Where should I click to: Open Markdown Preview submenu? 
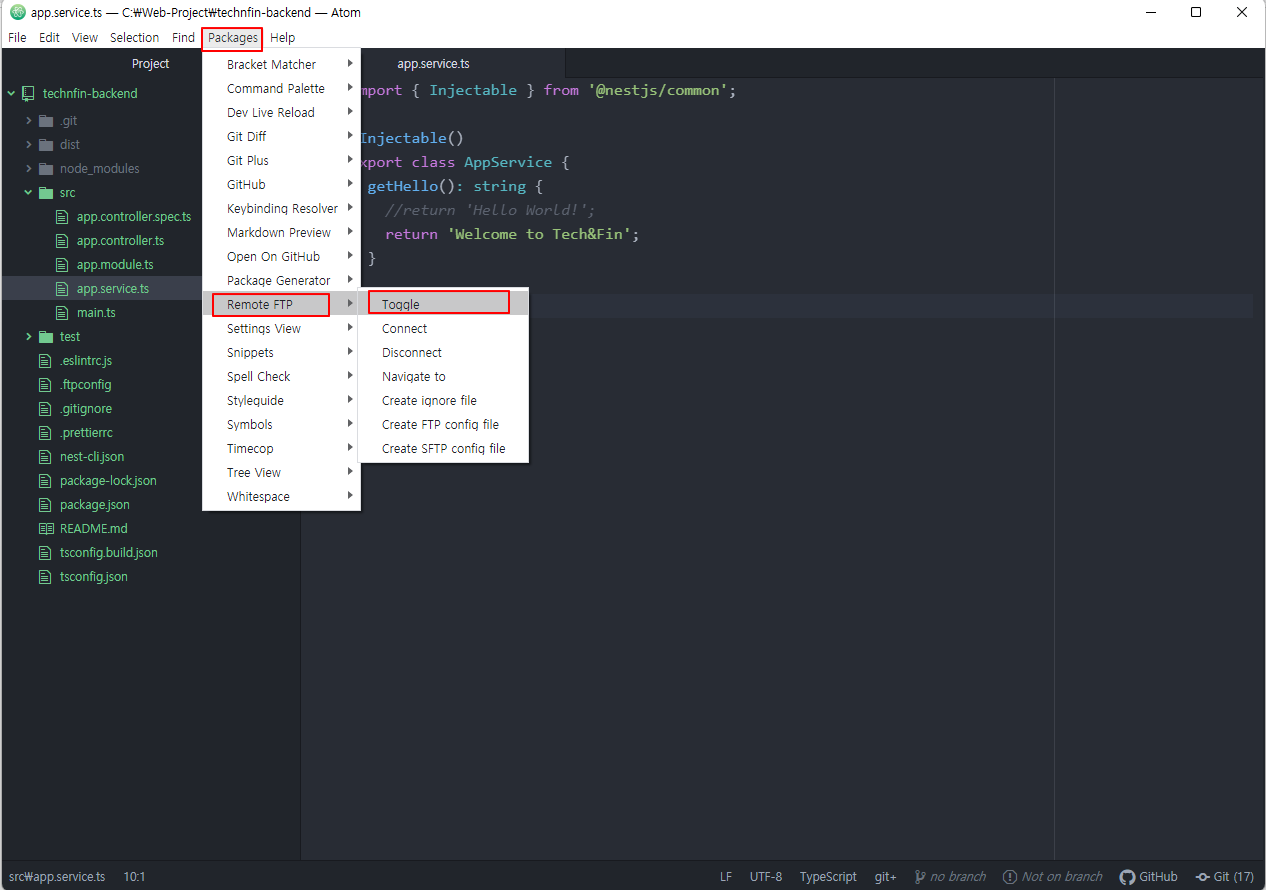281,232
